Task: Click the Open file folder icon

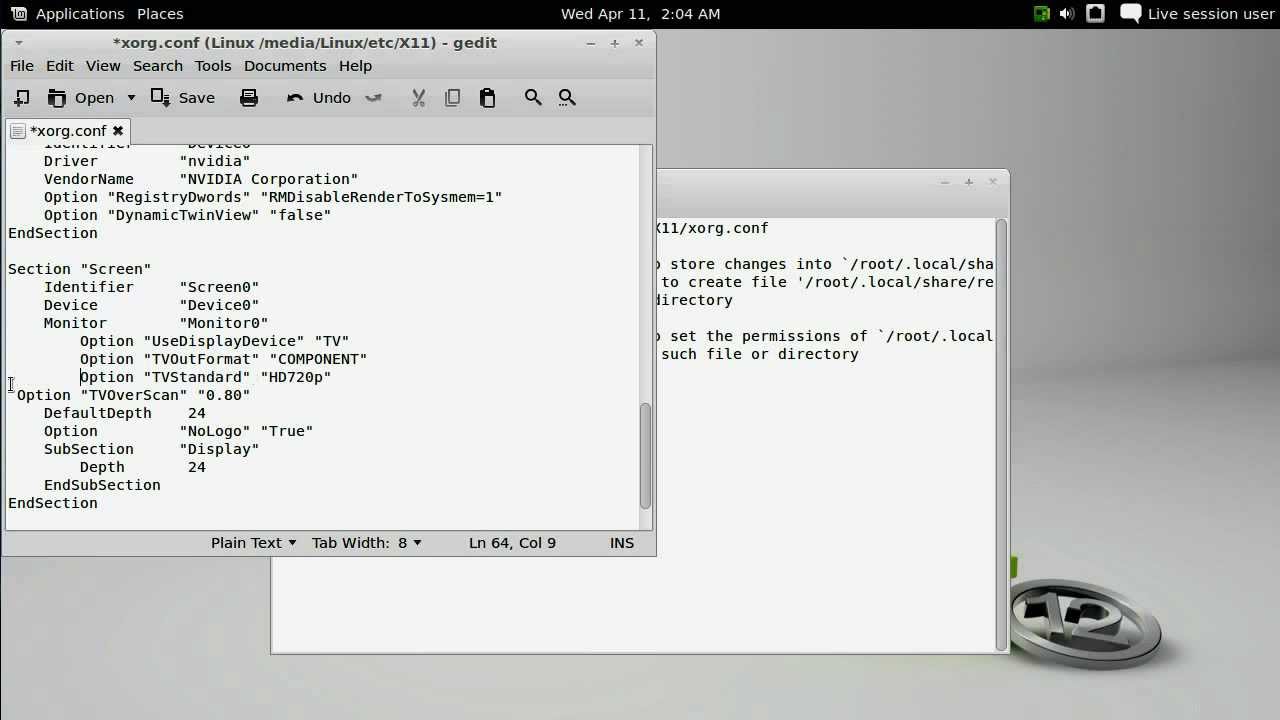Action: (57, 97)
